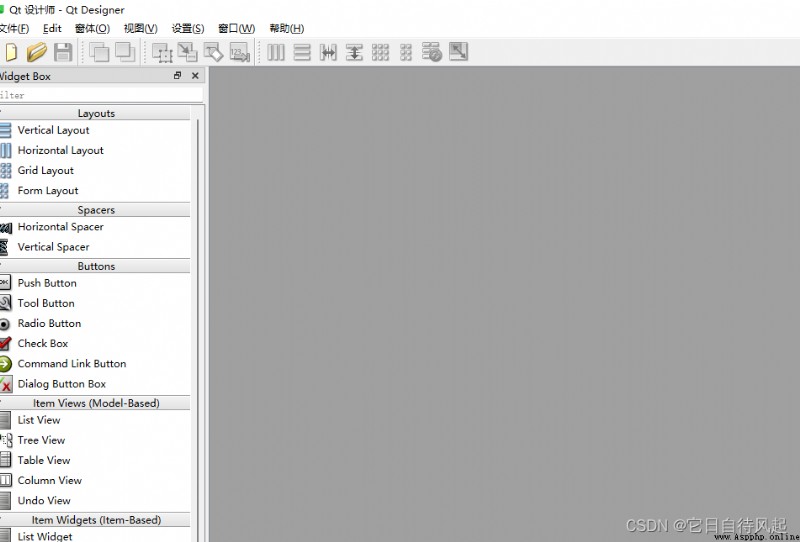
Task: Select the Command Link Button widget
Action: point(95,364)
